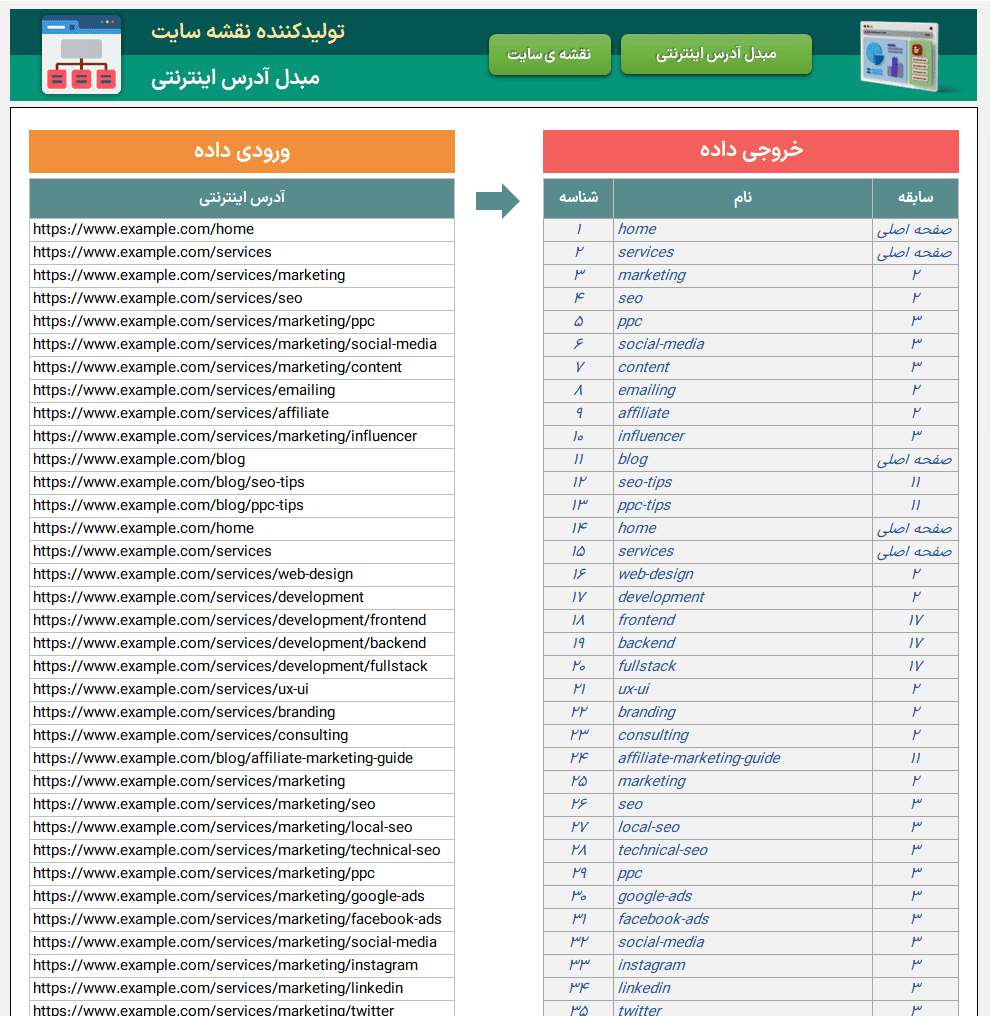The image size is (990, 1016).
Task: Select URL cell ending development/backend
Action: tap(242, 643)
